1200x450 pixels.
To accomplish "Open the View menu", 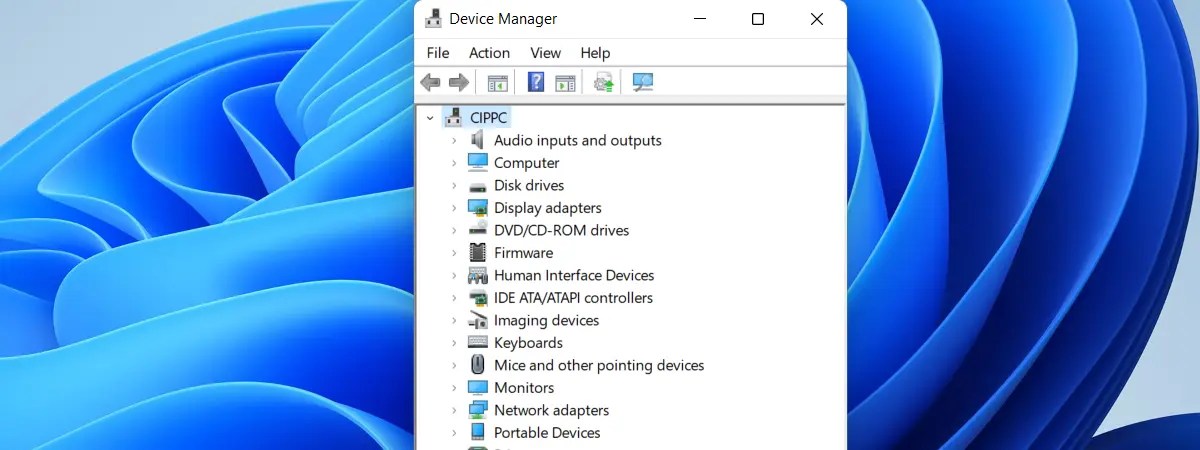I will click(546, 53).
